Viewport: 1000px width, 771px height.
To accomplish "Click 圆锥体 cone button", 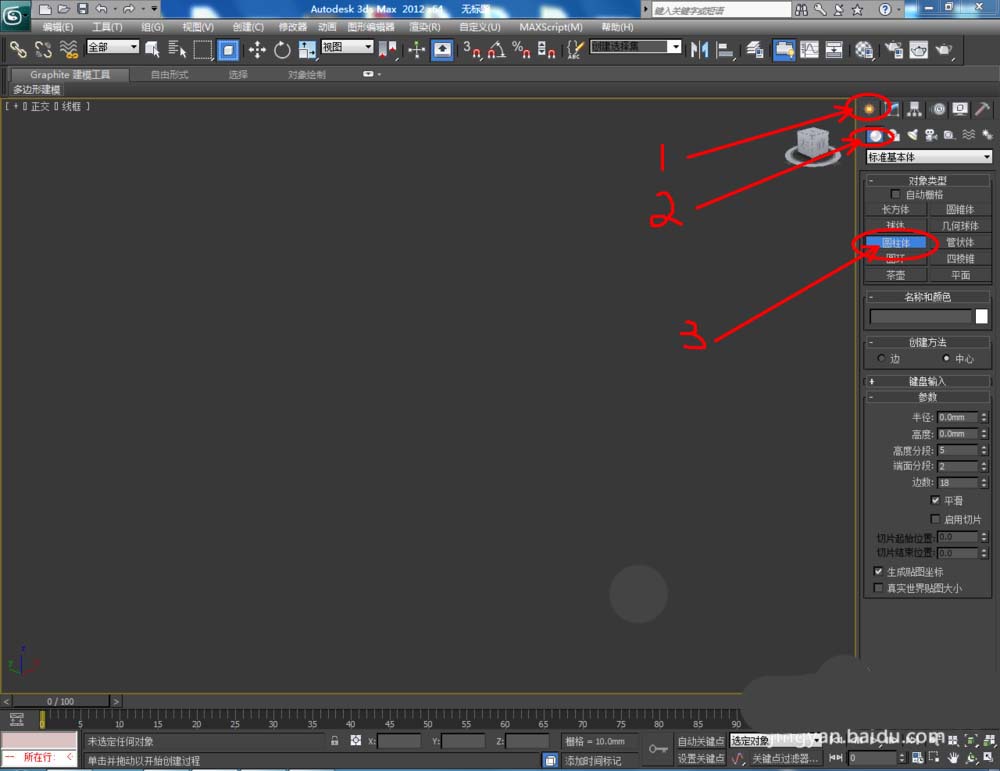I will point(960,209).
